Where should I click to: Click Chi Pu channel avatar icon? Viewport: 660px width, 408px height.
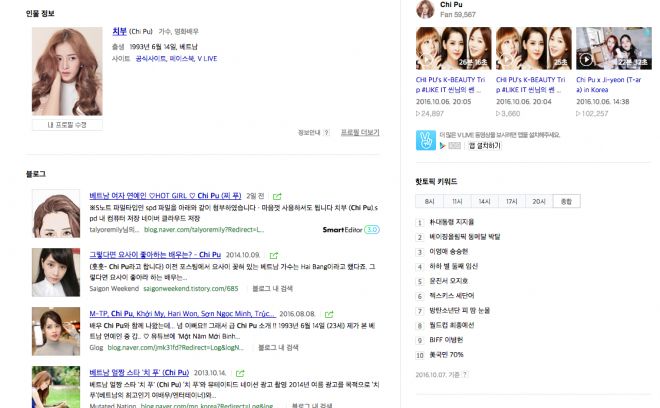point(425,10)
